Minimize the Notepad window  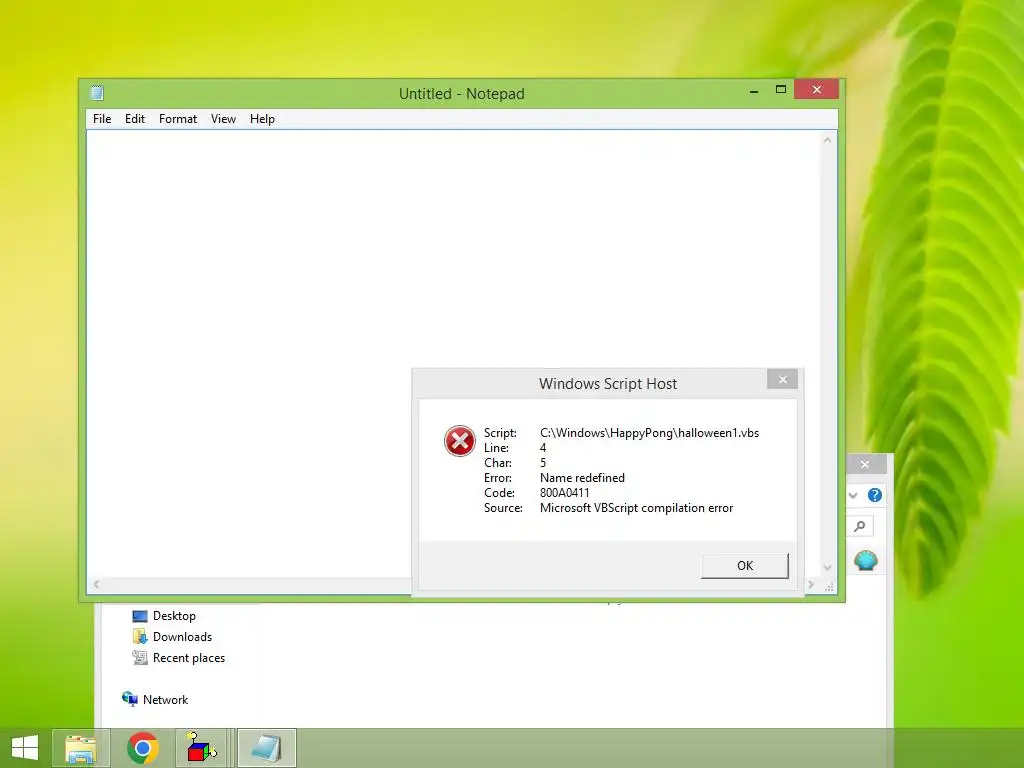click(x=754, y=90)
